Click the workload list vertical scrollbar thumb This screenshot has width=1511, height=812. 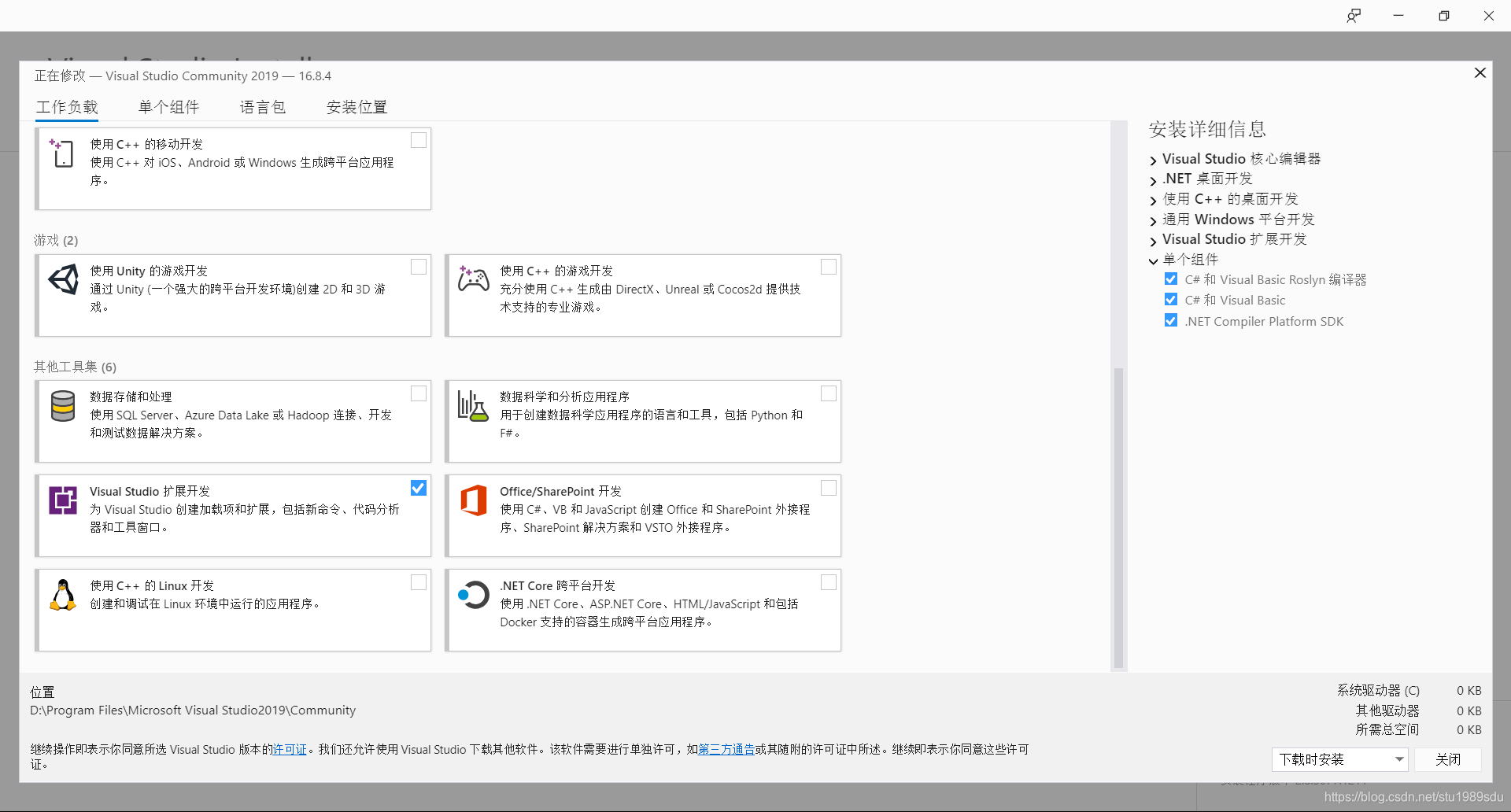1118,518
